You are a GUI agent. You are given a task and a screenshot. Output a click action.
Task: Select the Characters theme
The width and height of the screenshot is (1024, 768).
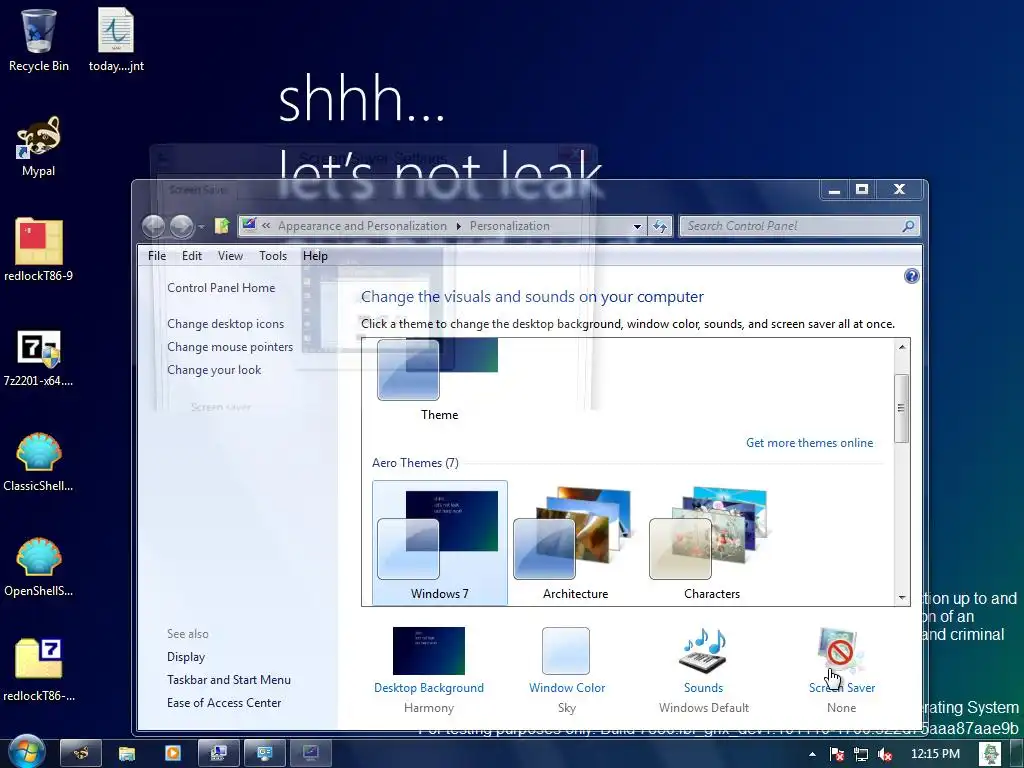pyautogui.click(x=712, y=543)
